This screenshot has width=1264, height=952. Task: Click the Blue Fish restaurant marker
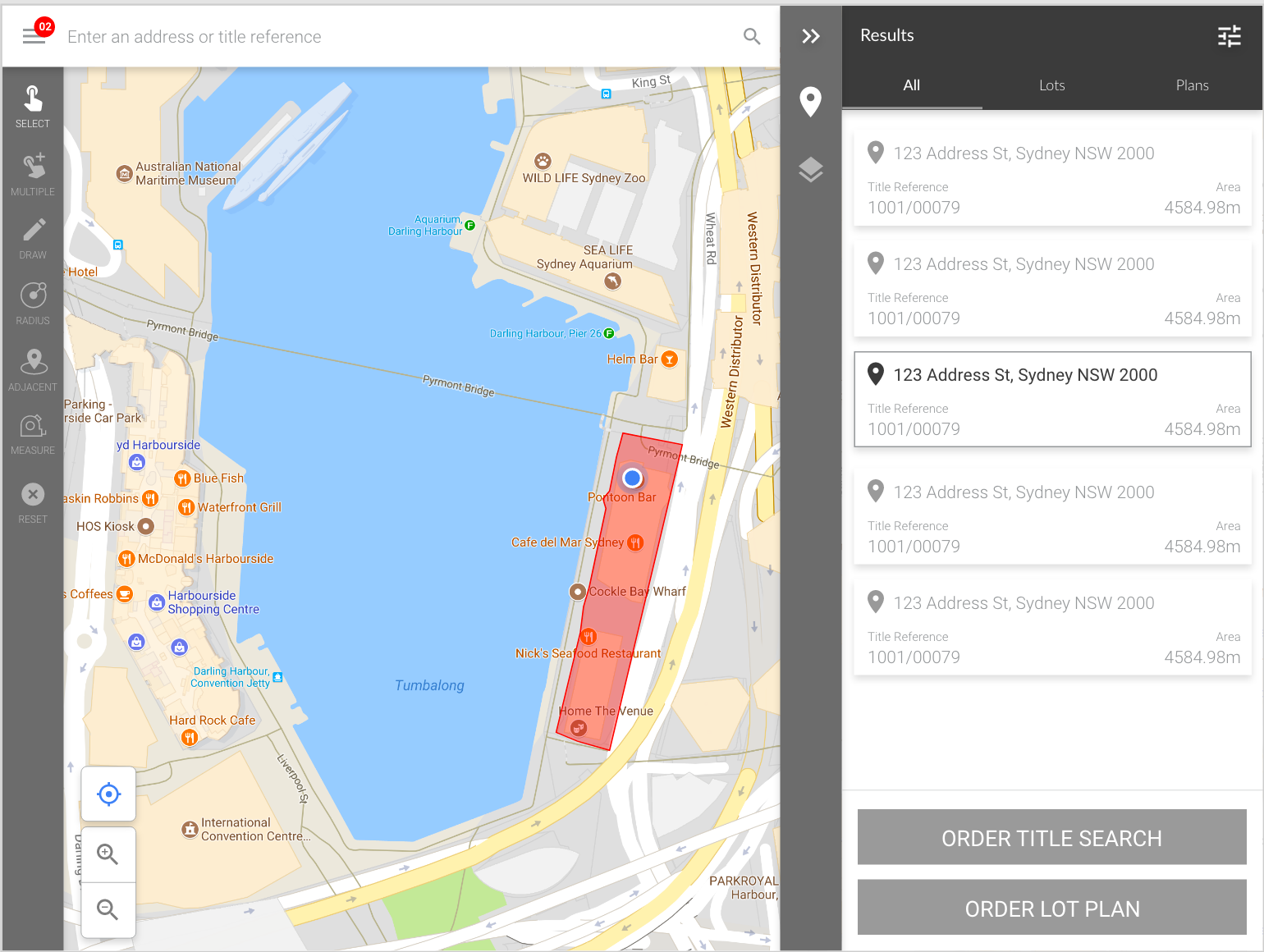tap(182, 478)
